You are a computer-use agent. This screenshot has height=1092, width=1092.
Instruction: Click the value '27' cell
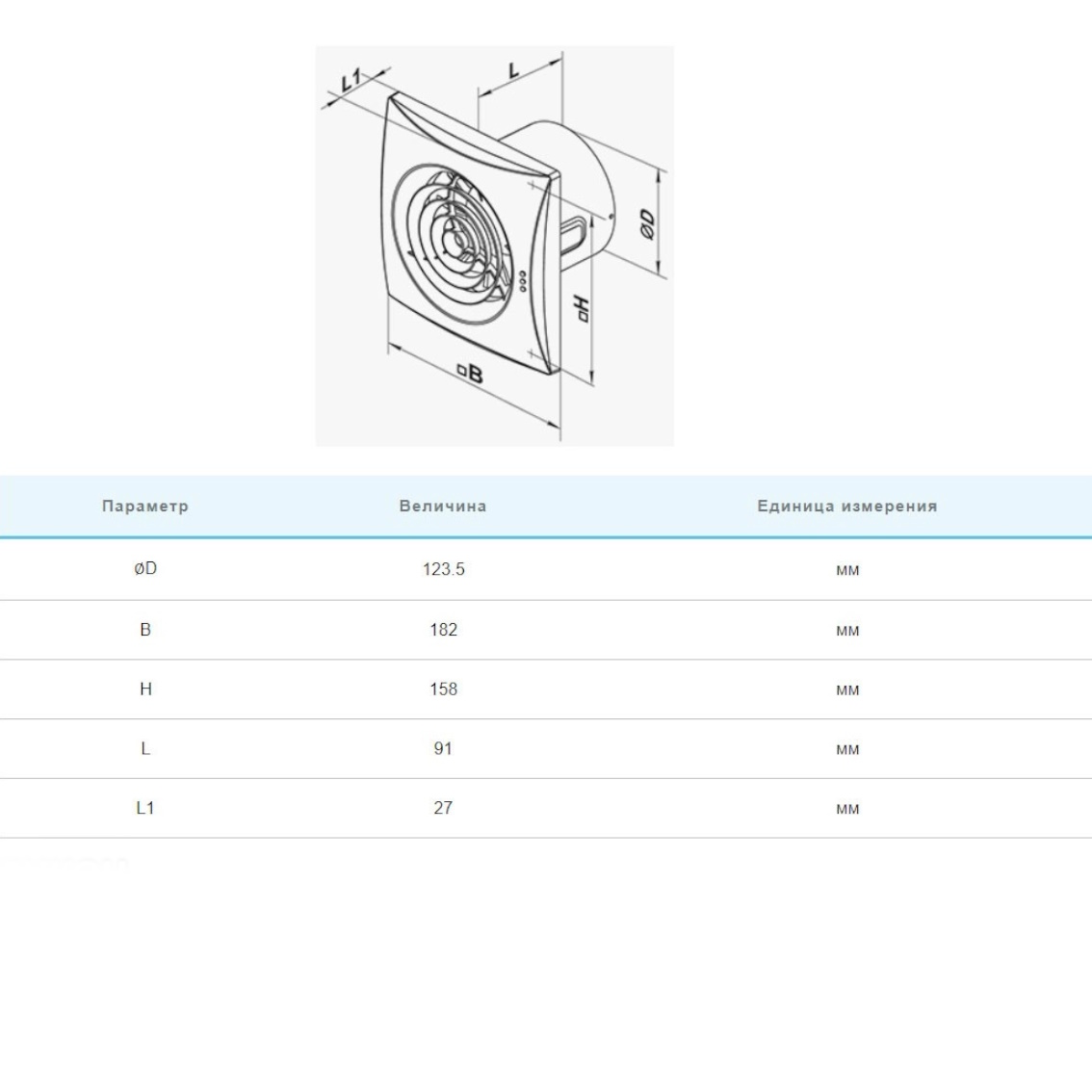(443, 808)
